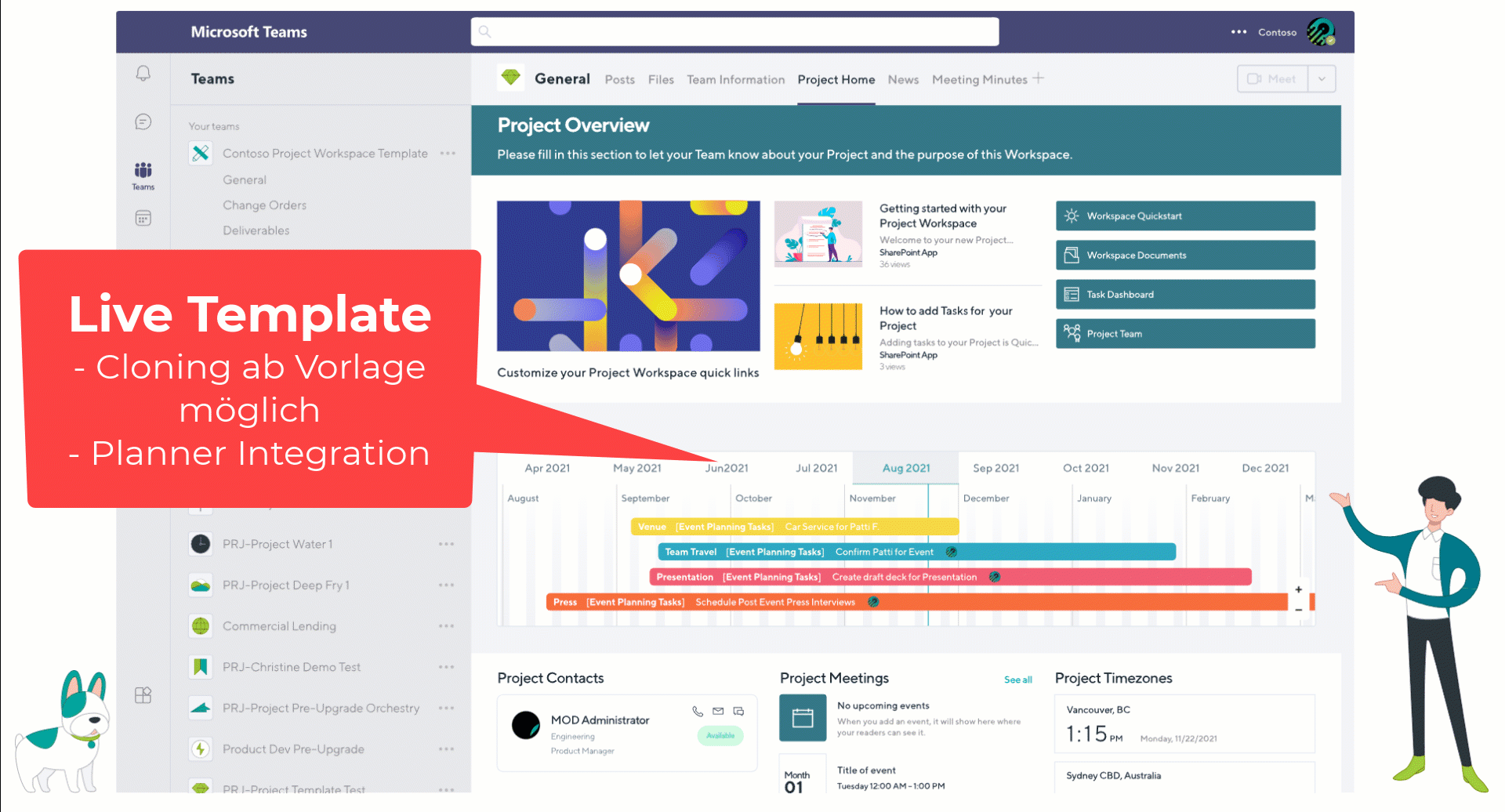The width and height of the screenshot is (1505, 812).
Task: Click the phone icon for MOD Administrator
Action: click(x=698, y=712)
